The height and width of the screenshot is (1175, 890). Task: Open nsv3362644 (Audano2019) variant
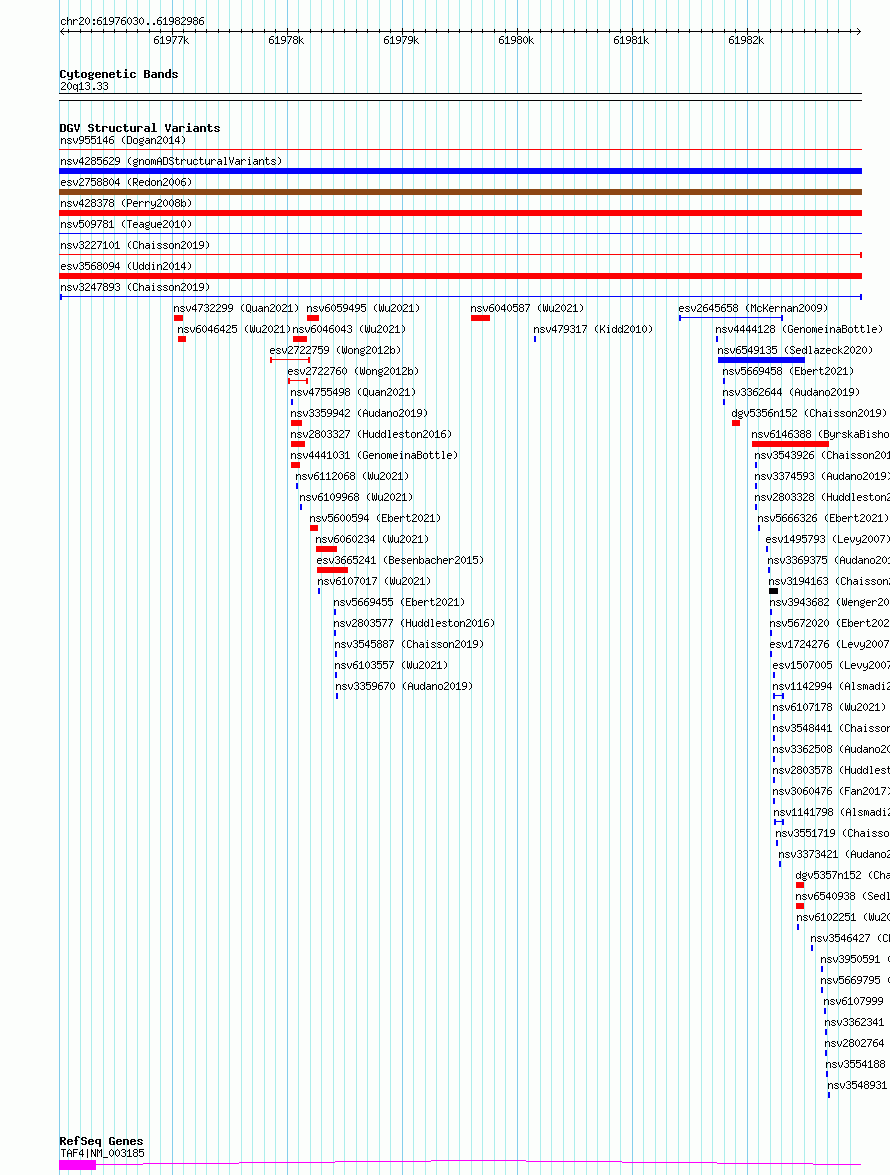tap(791, 392)
